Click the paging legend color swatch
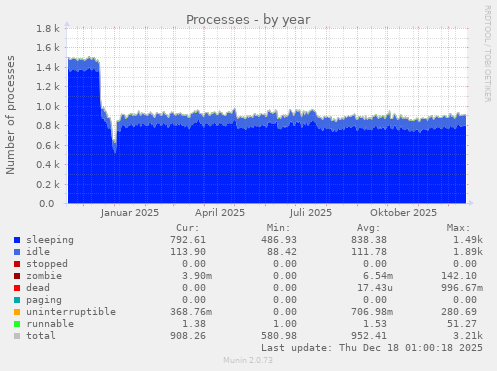Image resolution: width=497 pixels, height=371 pixels. [x=17, y=300]
